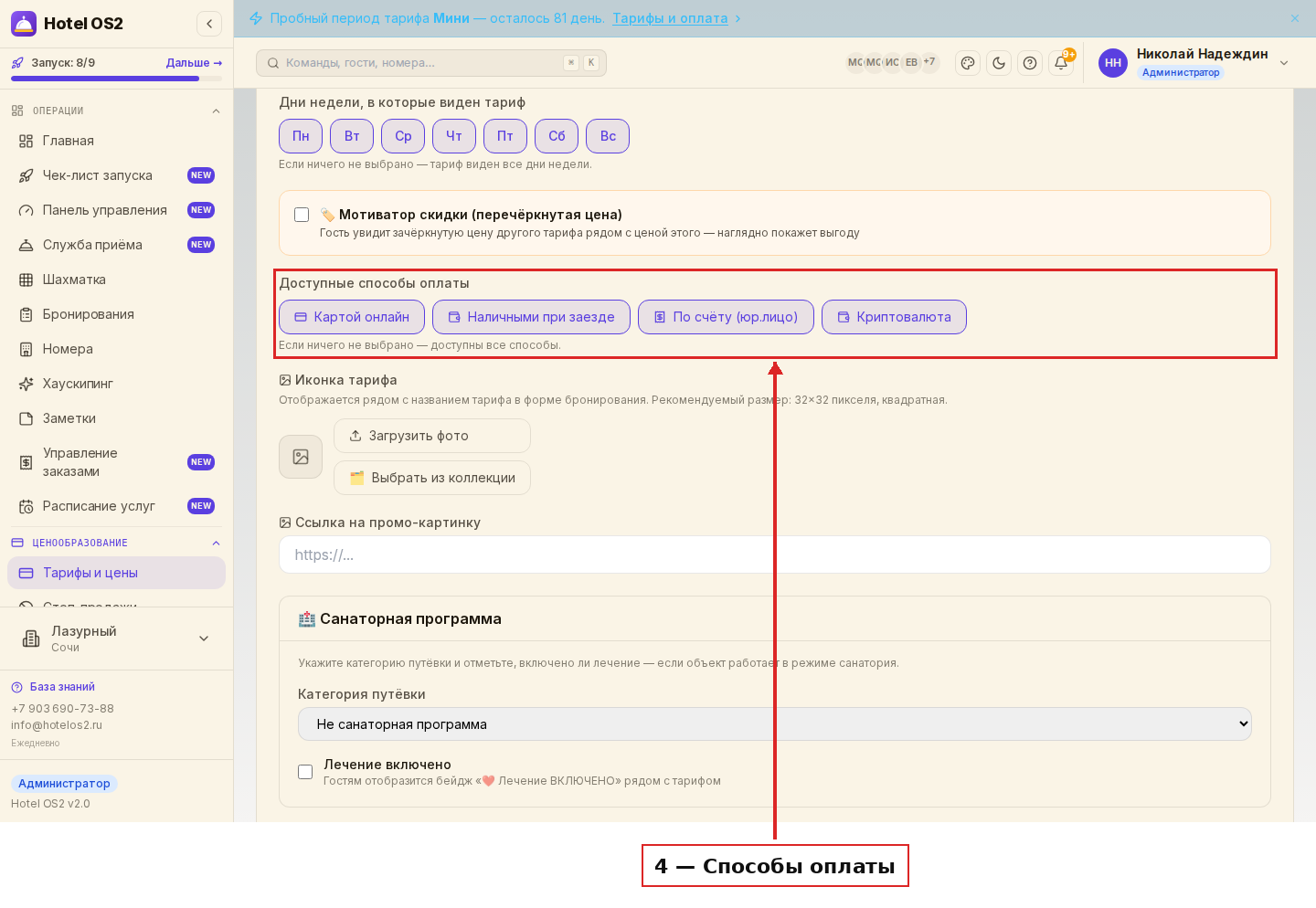
Task: Toggle dark mode moon icon
Action: point(999,63)
